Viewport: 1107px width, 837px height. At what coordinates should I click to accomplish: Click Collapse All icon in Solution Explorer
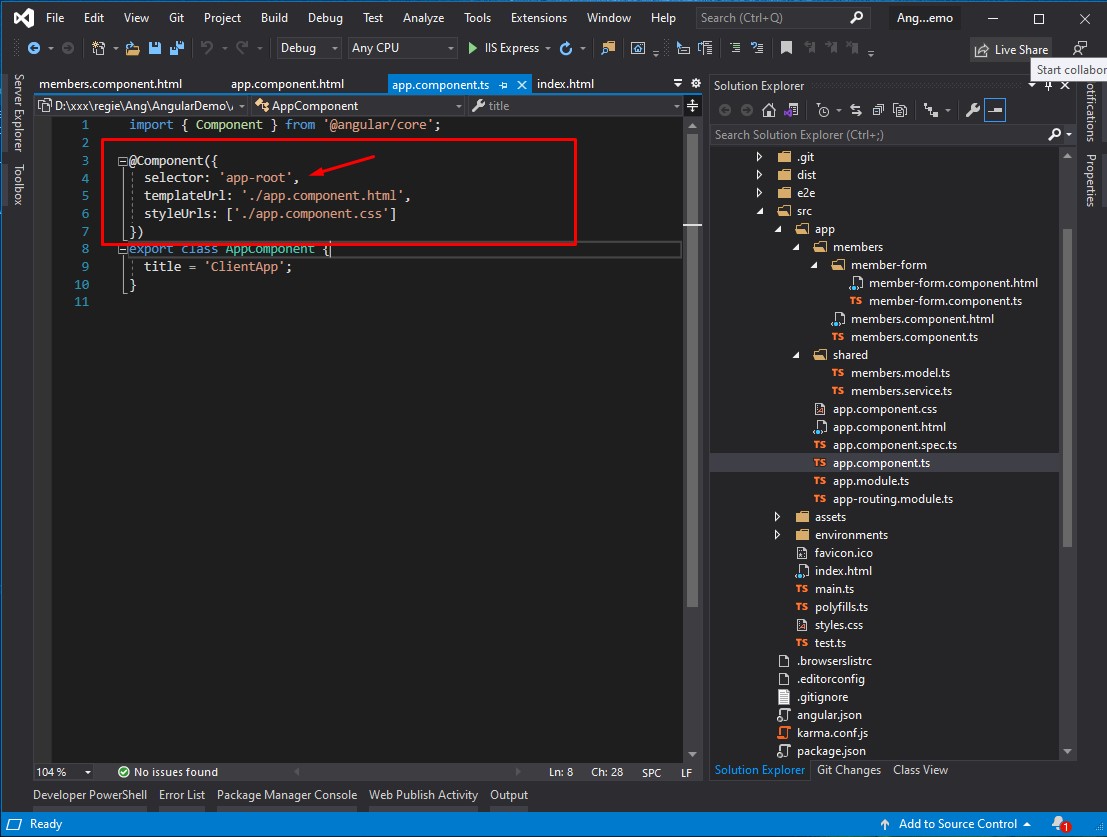pyautogui.click(x=878, y=110)
